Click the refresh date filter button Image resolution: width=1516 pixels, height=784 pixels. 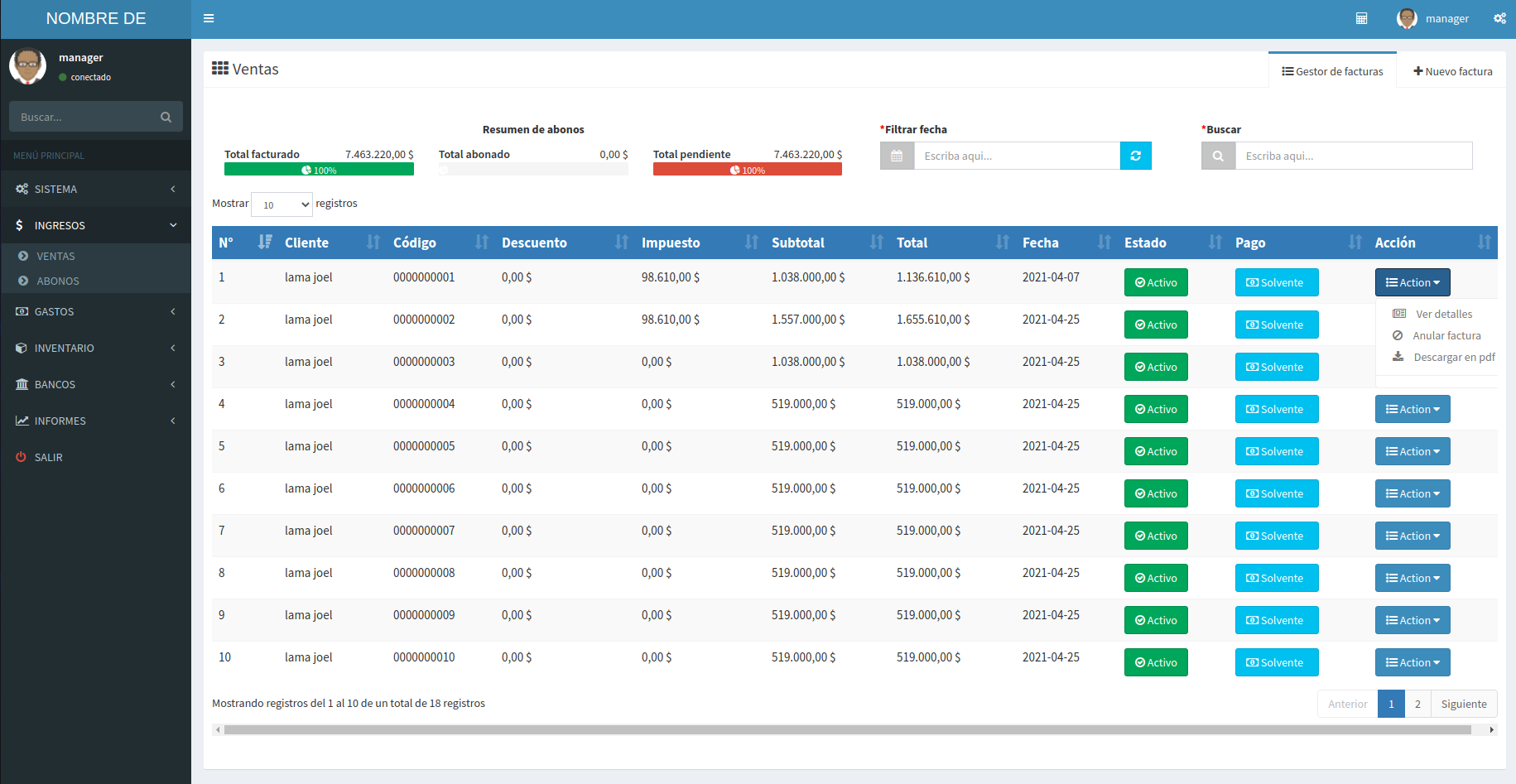[x=1135, y=156]
